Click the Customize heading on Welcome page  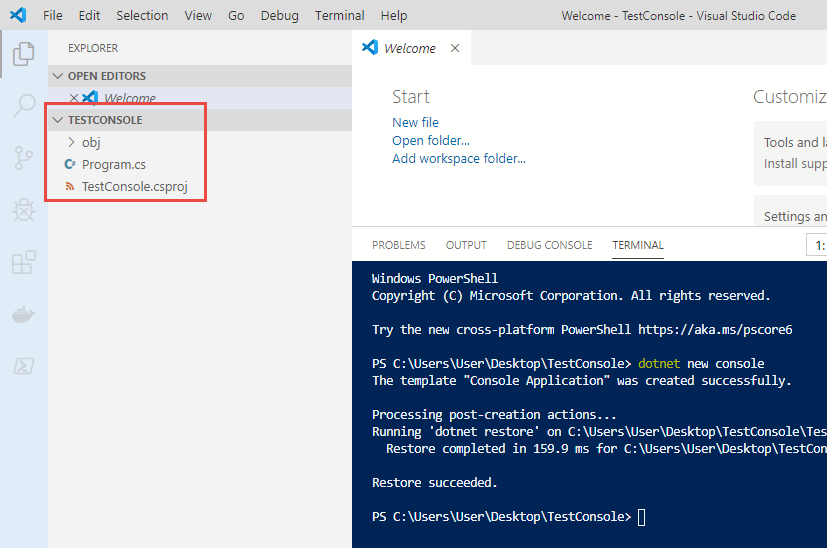790,97
